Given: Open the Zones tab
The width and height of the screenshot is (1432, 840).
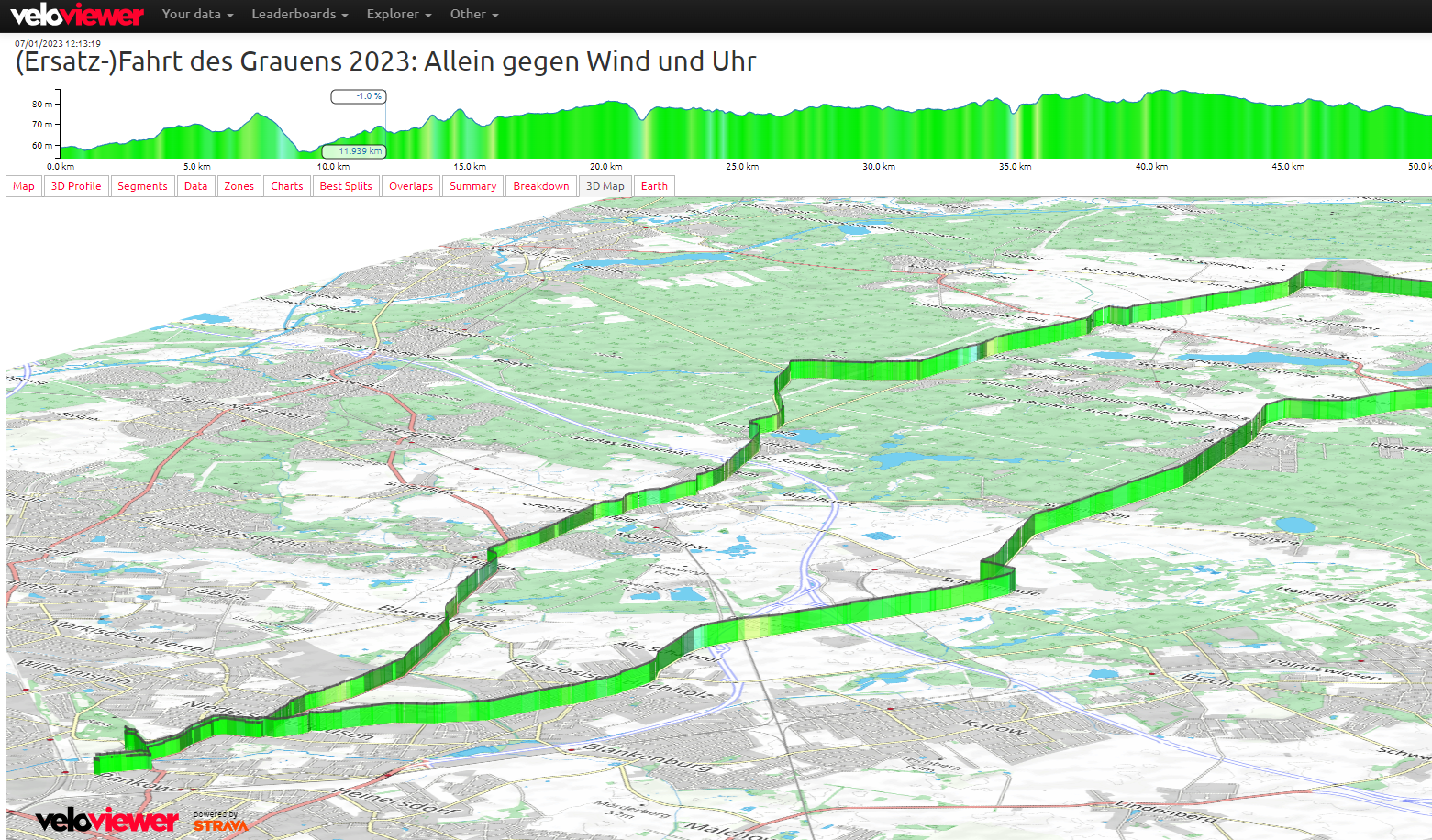Looking at the screenshot, I should pos(239,186).
